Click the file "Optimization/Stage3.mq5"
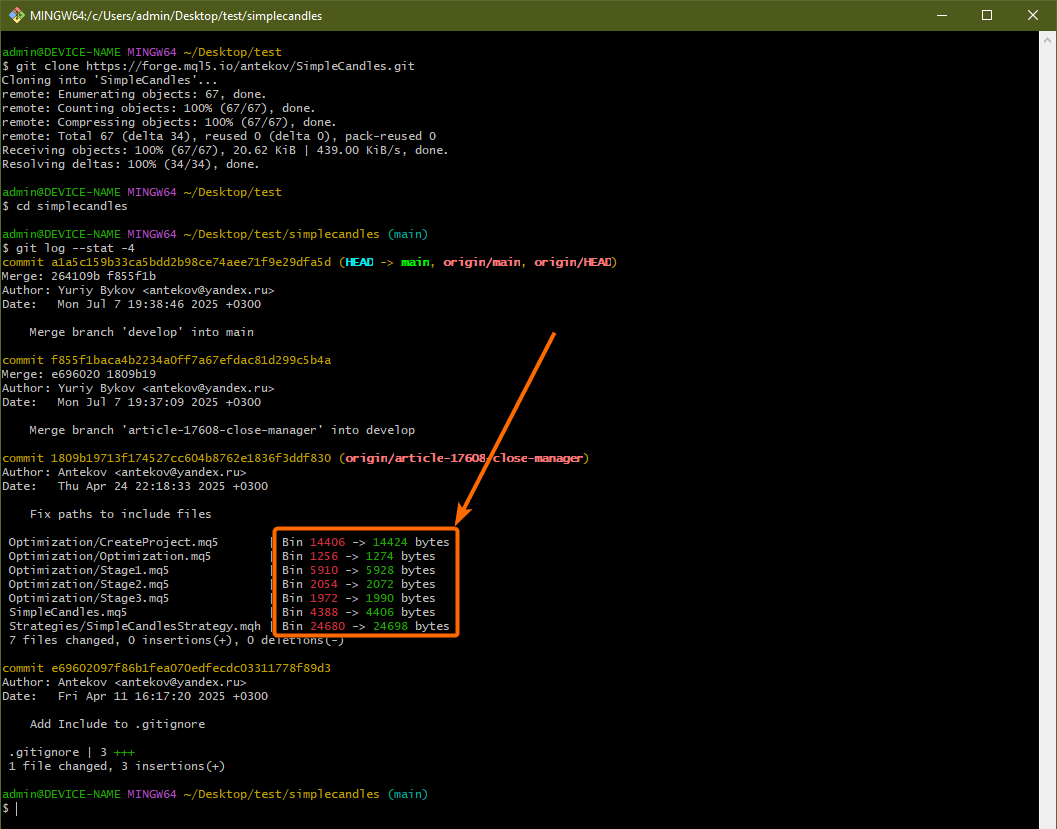The height and width of the screenshot is (829, 1057). [x=89, y=598]
